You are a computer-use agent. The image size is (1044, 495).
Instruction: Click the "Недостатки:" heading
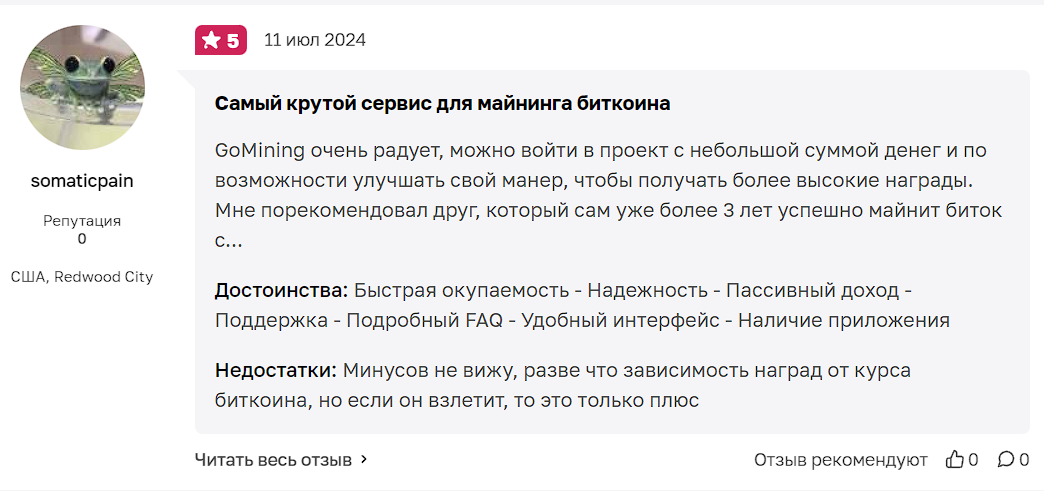click(x=276, y=371)
